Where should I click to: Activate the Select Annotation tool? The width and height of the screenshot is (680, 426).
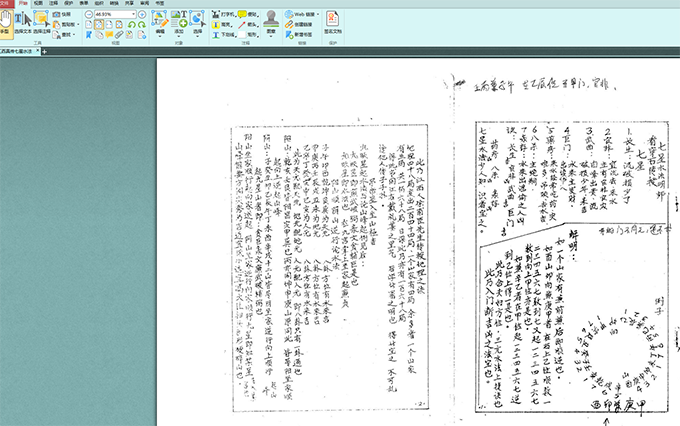coord(42,23)
